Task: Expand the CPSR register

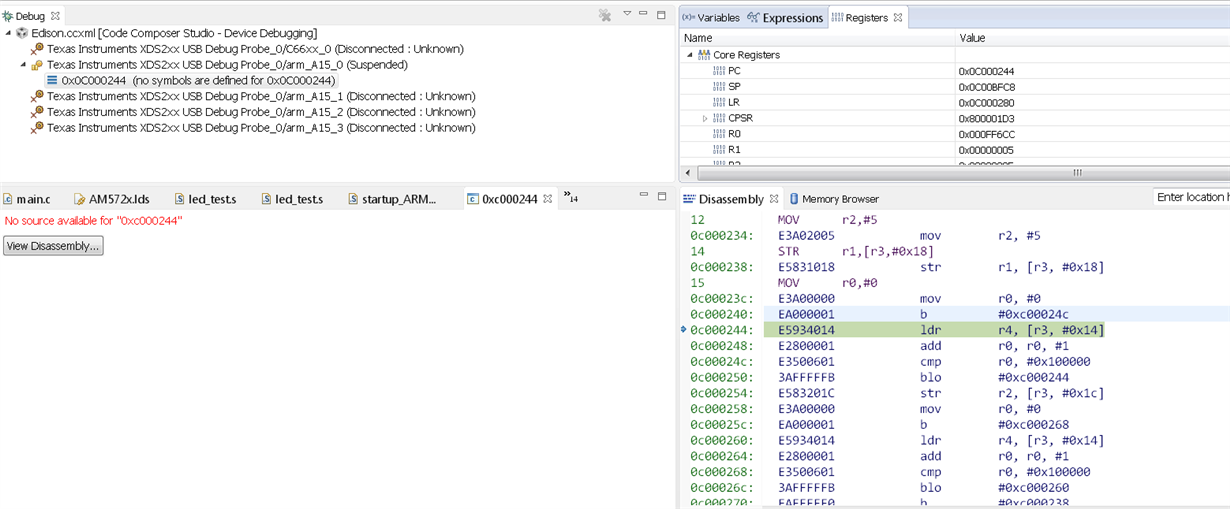Action: click(x=705, y=119)
